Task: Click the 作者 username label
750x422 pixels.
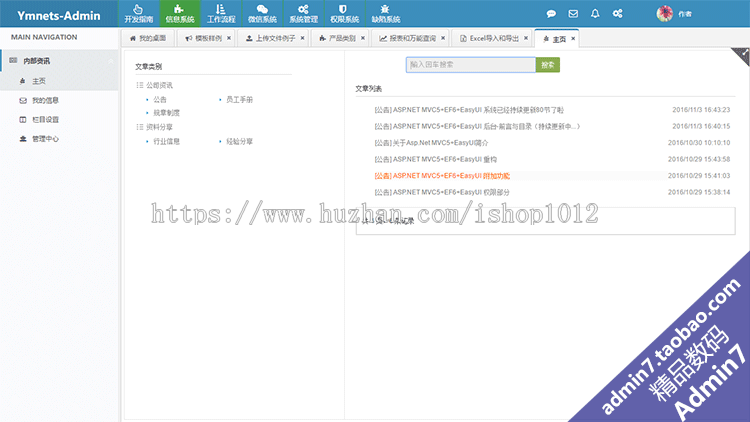Action: [685, 14]
